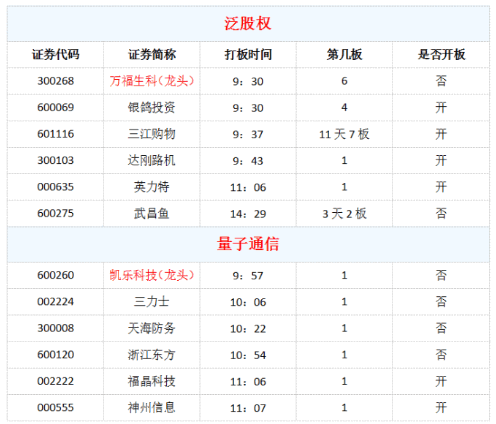Click stock code 600069
Image resolution: width=496 pixels, height=424 pixels.
click(56, 107)
